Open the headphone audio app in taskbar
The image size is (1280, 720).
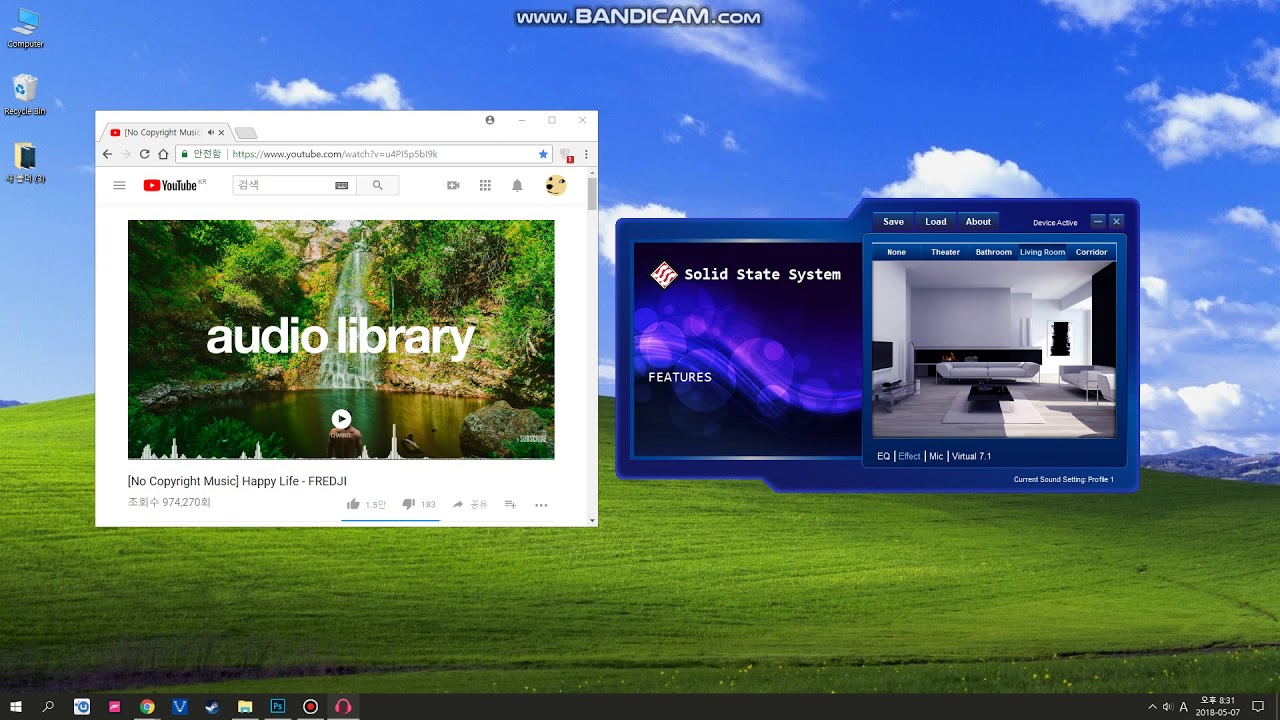tap(343, 706)
